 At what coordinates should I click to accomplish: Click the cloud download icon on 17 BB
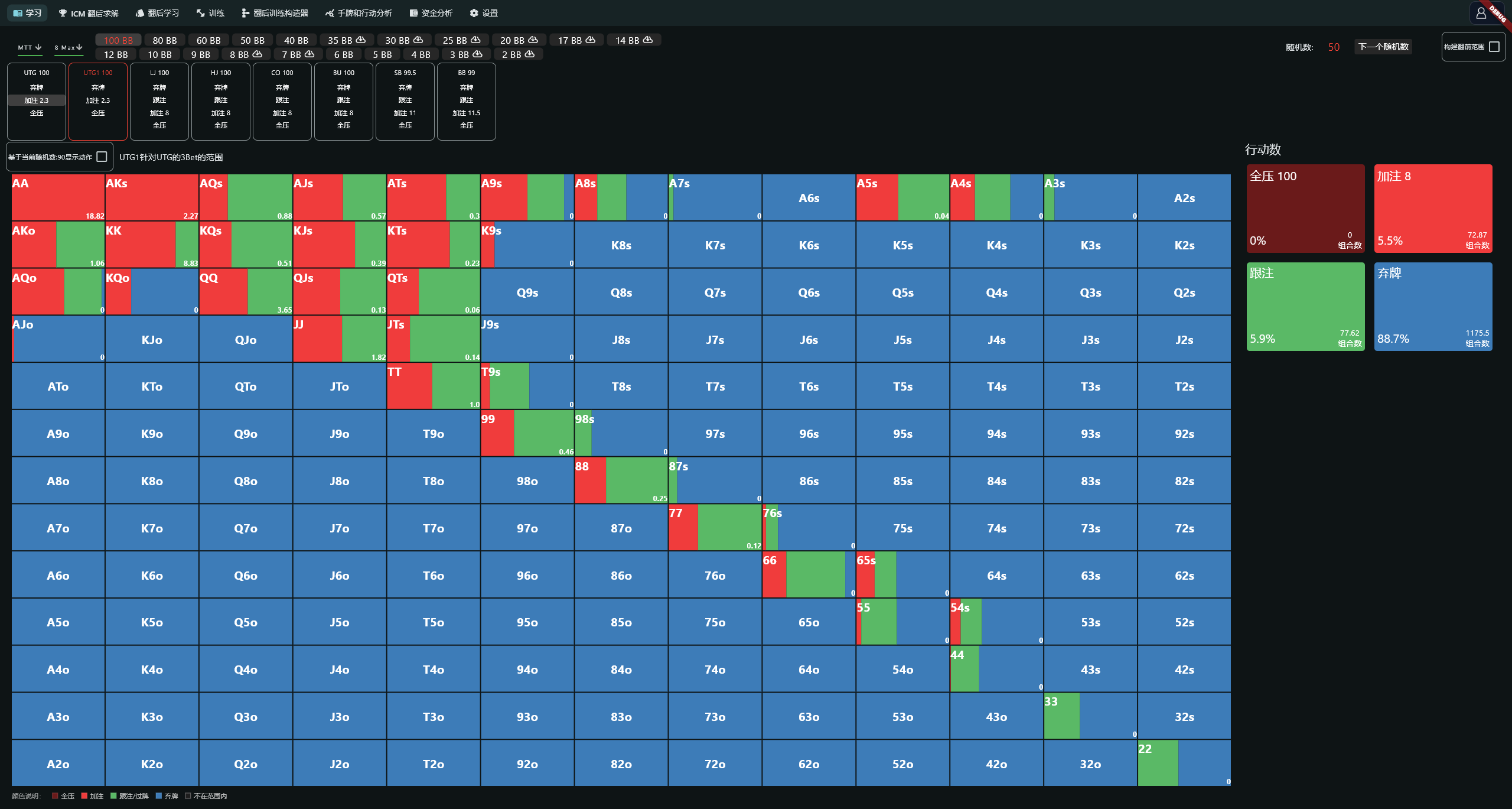pos(591,40)
